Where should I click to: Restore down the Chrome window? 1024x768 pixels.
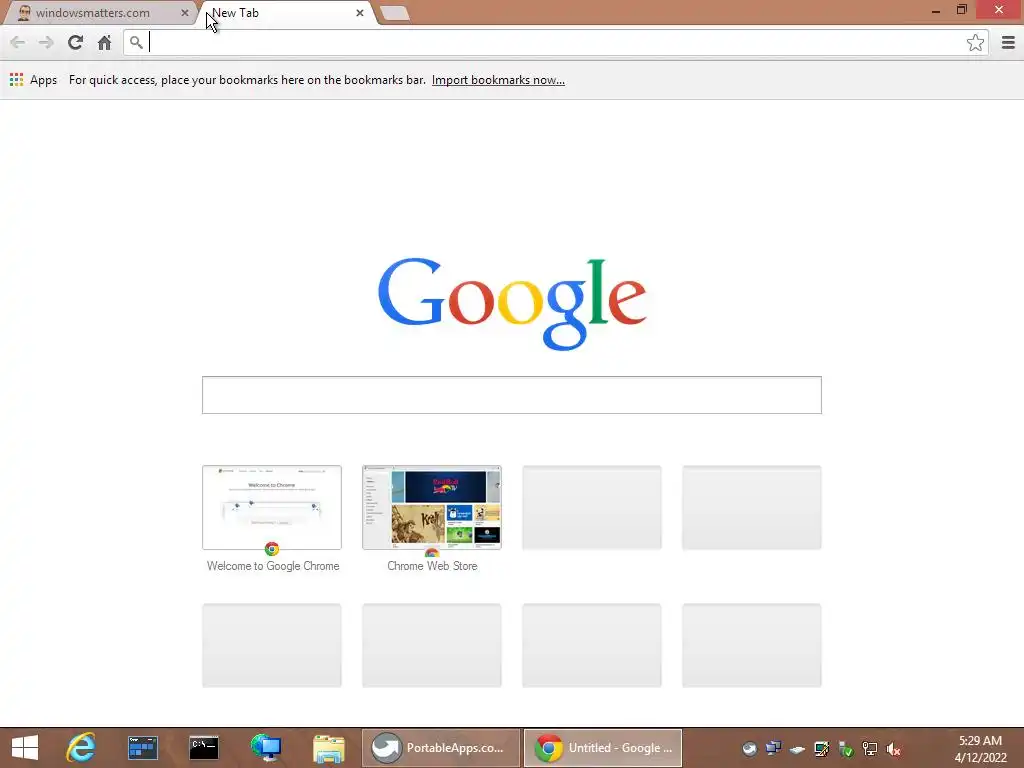961,10
